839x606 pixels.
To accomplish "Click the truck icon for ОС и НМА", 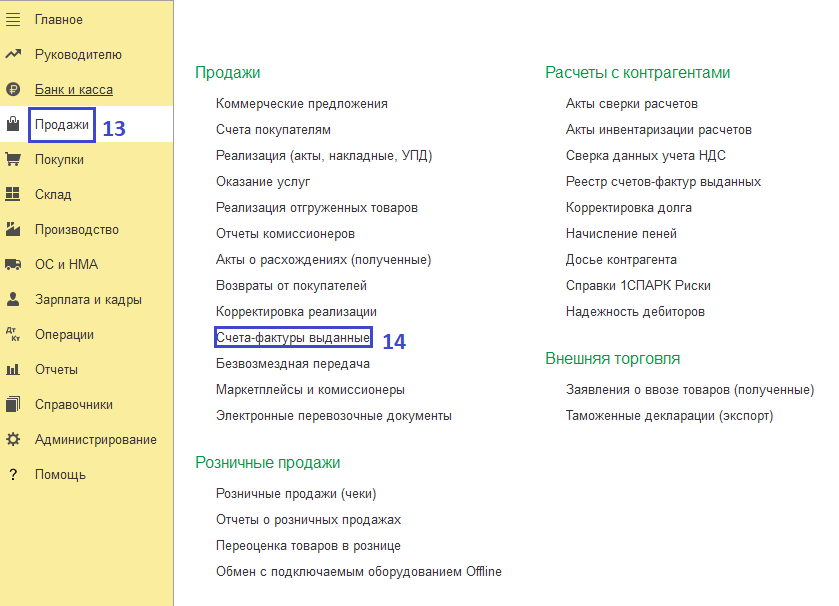I will (x=13, y=264).
